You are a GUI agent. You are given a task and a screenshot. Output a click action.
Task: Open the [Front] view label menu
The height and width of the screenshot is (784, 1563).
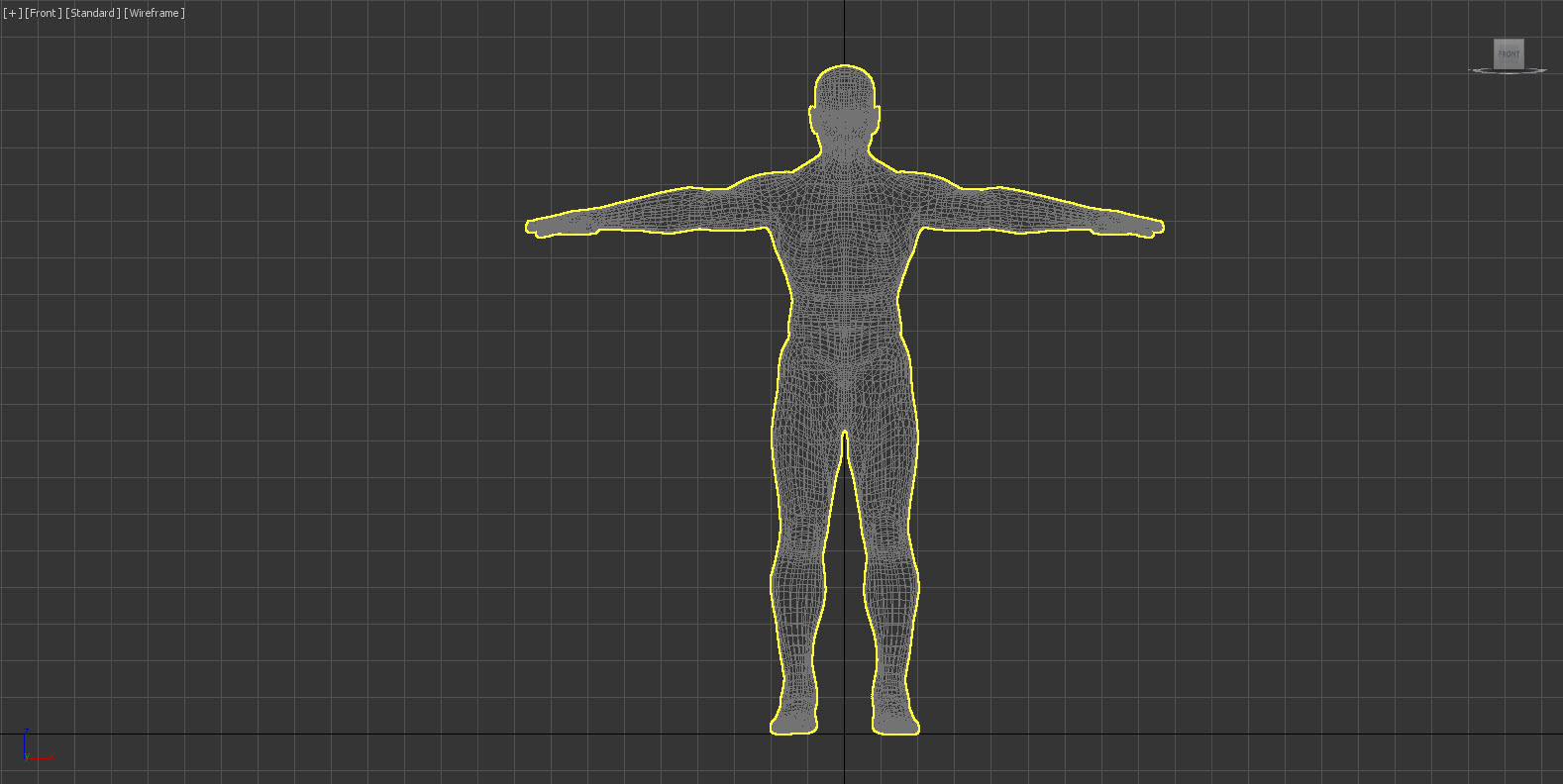(43, 13)
